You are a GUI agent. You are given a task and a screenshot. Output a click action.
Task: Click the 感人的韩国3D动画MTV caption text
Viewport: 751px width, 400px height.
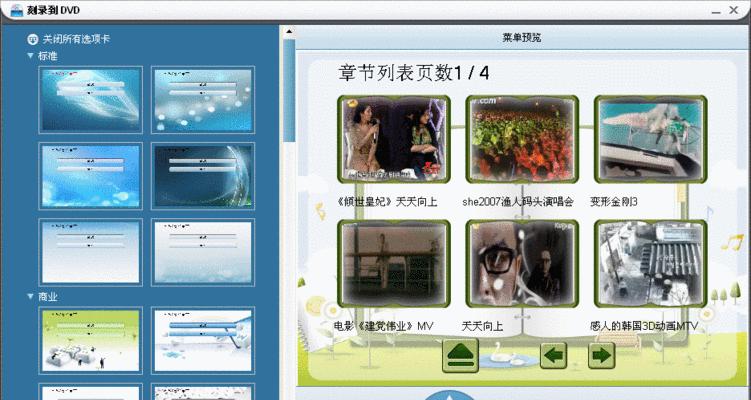pos(644,326)
